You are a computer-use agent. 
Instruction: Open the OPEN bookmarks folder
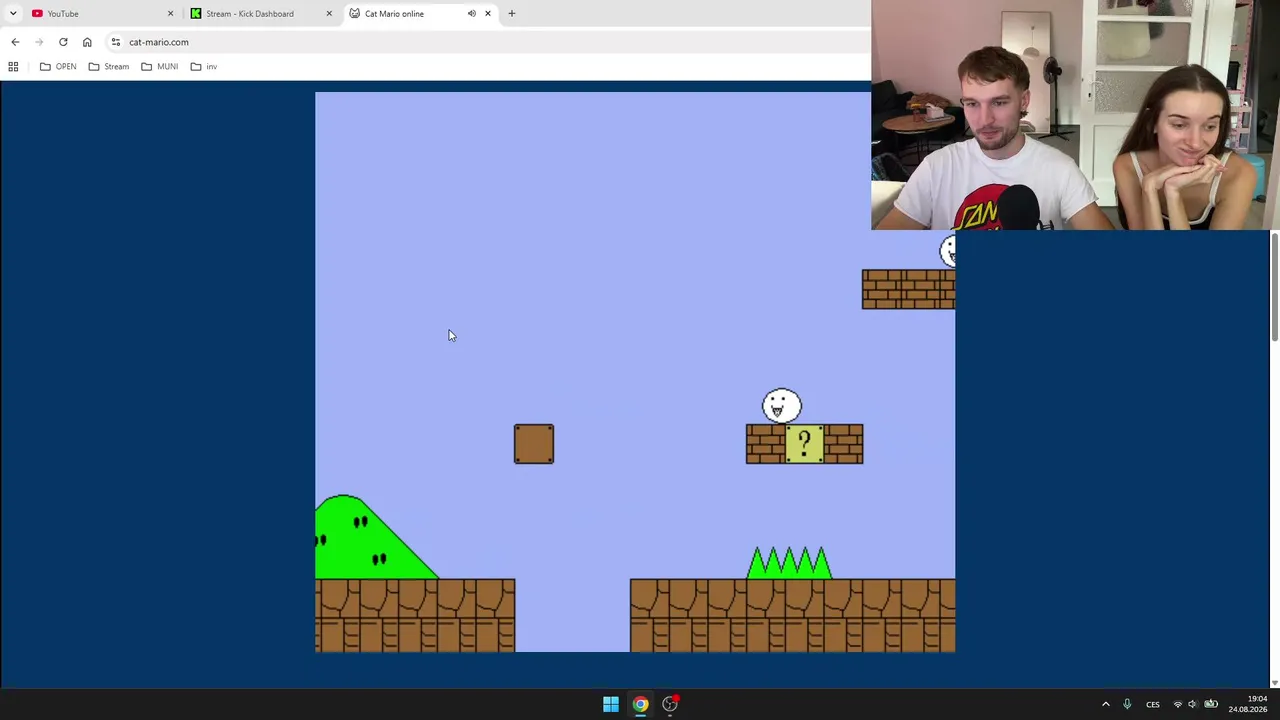(x=58, y=67)
